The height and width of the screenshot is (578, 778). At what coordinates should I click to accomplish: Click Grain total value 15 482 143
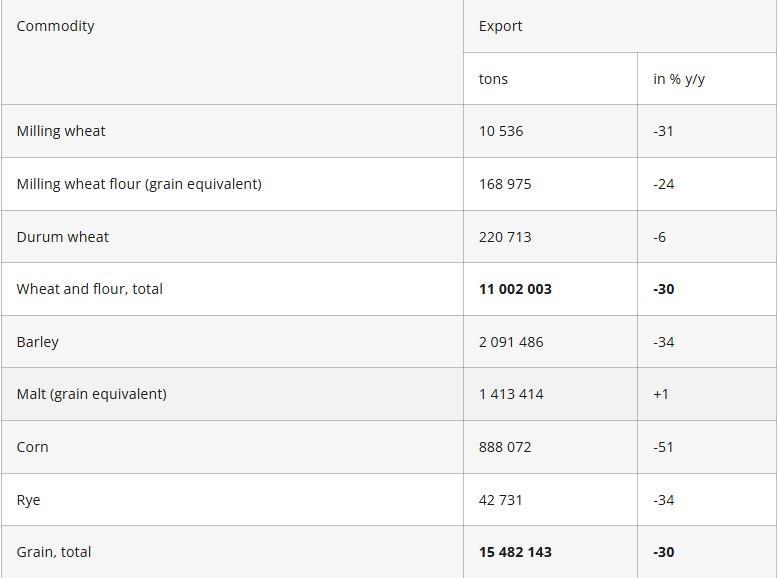point(515,552)
